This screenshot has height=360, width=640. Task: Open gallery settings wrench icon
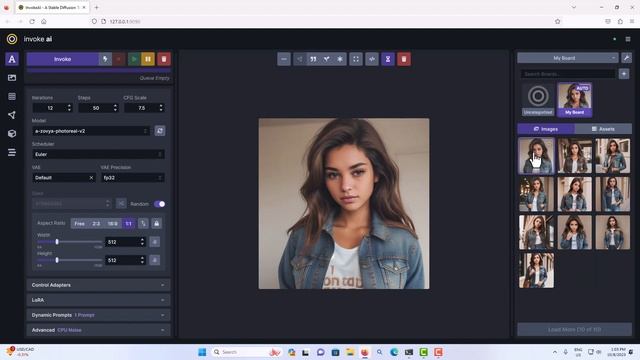[627, 58]
